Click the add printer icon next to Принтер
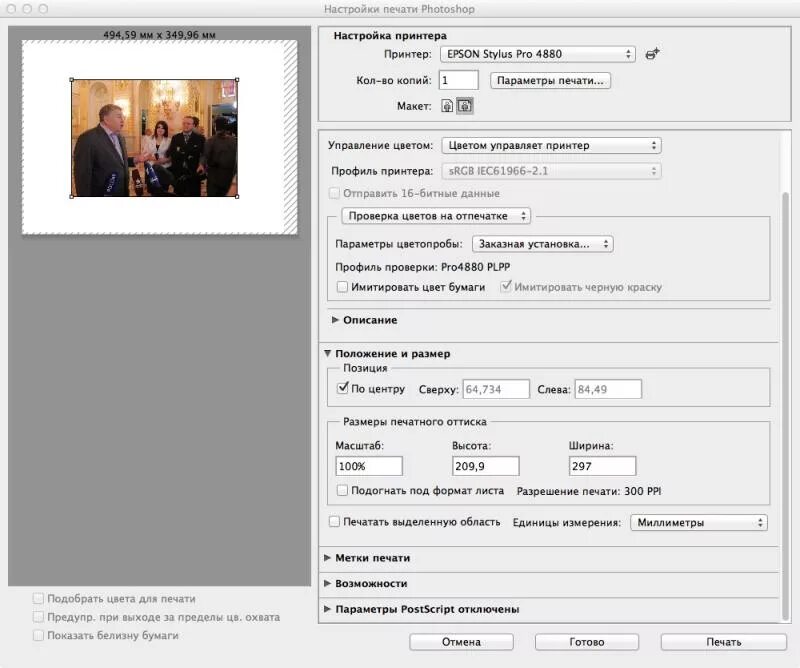The height and width of the screenshot is (668, 800). (652, 54)
